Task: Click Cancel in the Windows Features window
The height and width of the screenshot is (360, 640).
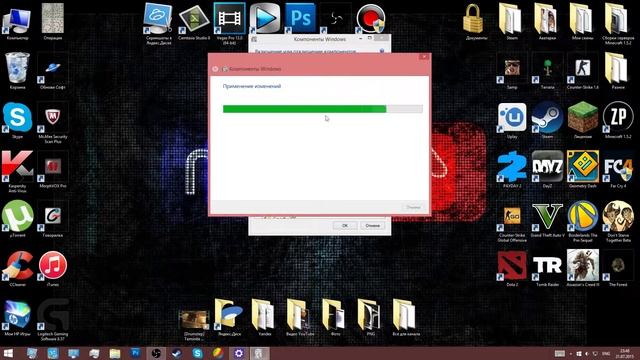Action: coord(372,225)
